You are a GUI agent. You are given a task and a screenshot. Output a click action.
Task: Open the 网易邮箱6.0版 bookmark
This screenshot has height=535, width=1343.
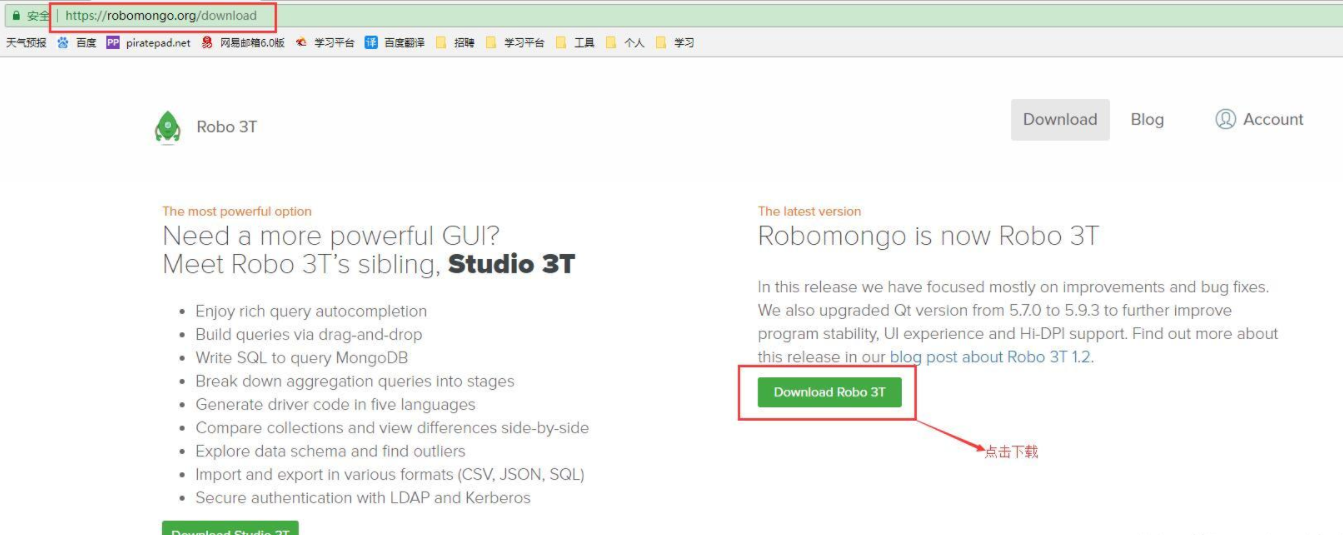[x=243, y=43]
